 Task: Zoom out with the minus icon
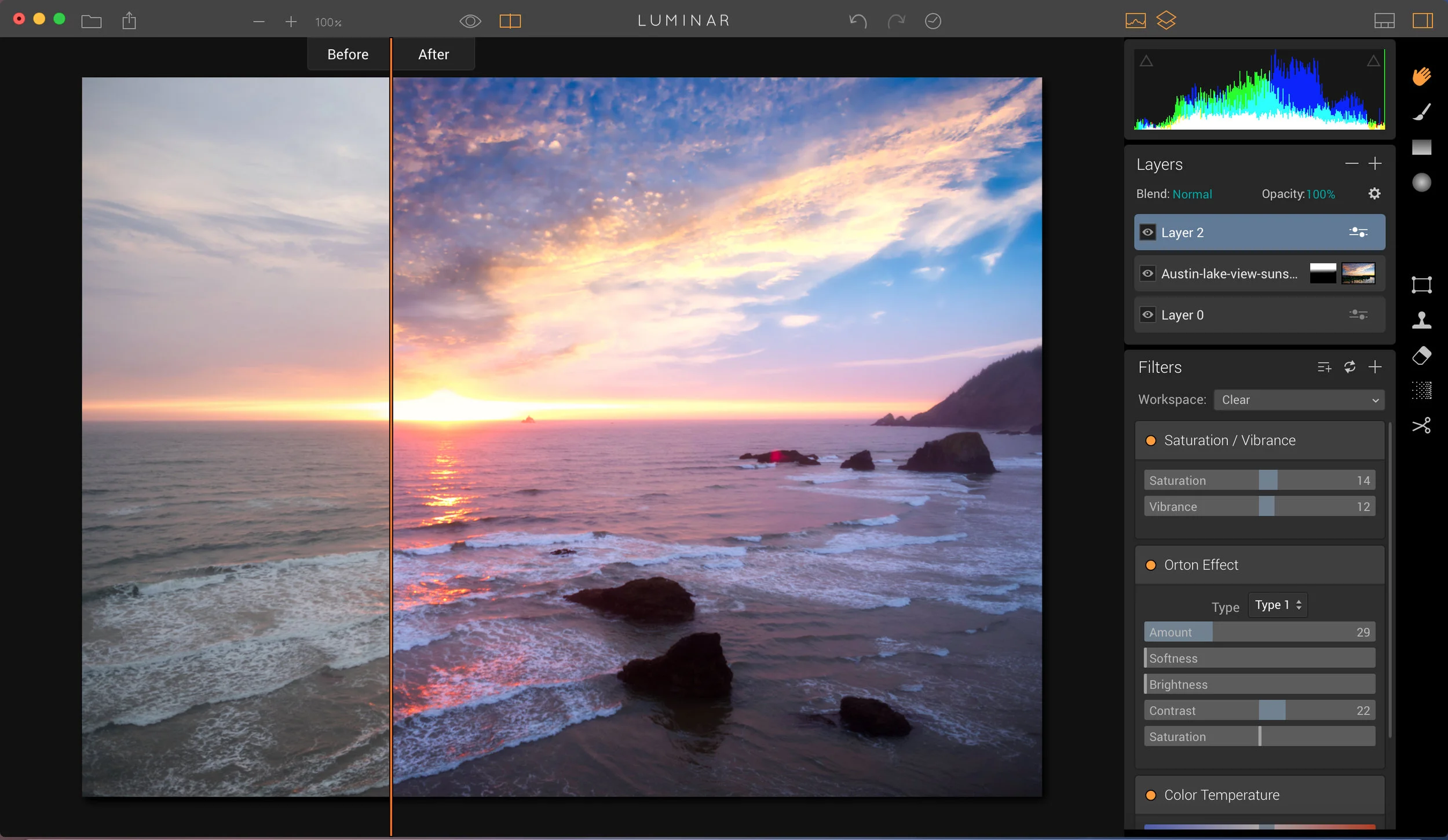pyautogui.click(x=259, y=22)
